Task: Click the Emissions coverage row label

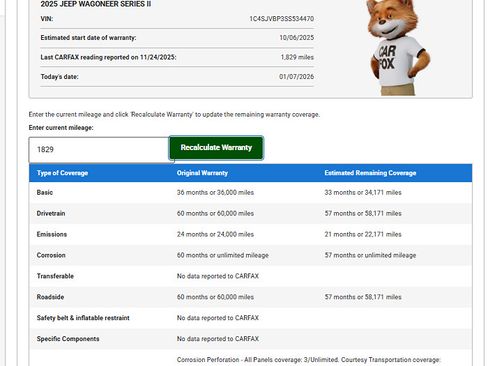Action: [52, 234]
